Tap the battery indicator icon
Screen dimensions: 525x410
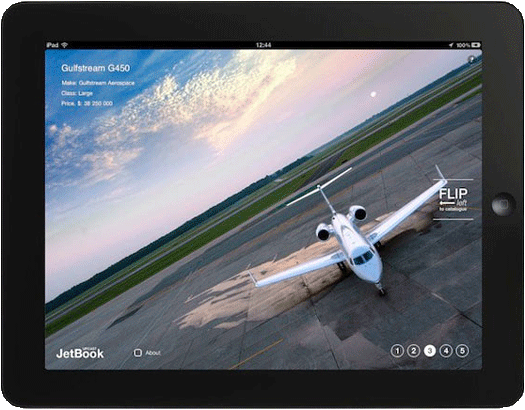[476, 45]
